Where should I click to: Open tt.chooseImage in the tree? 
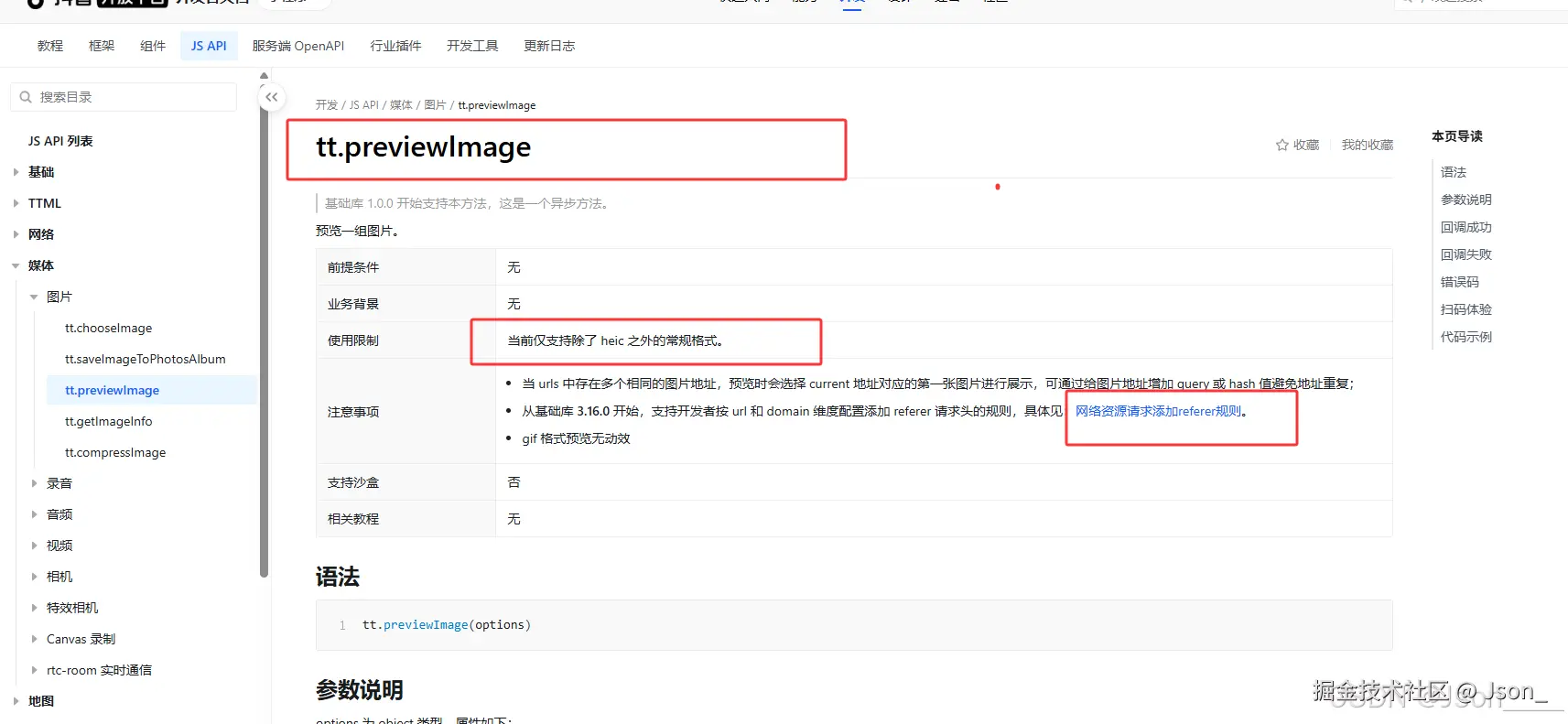pyautogui.click(x=108, y=328)
